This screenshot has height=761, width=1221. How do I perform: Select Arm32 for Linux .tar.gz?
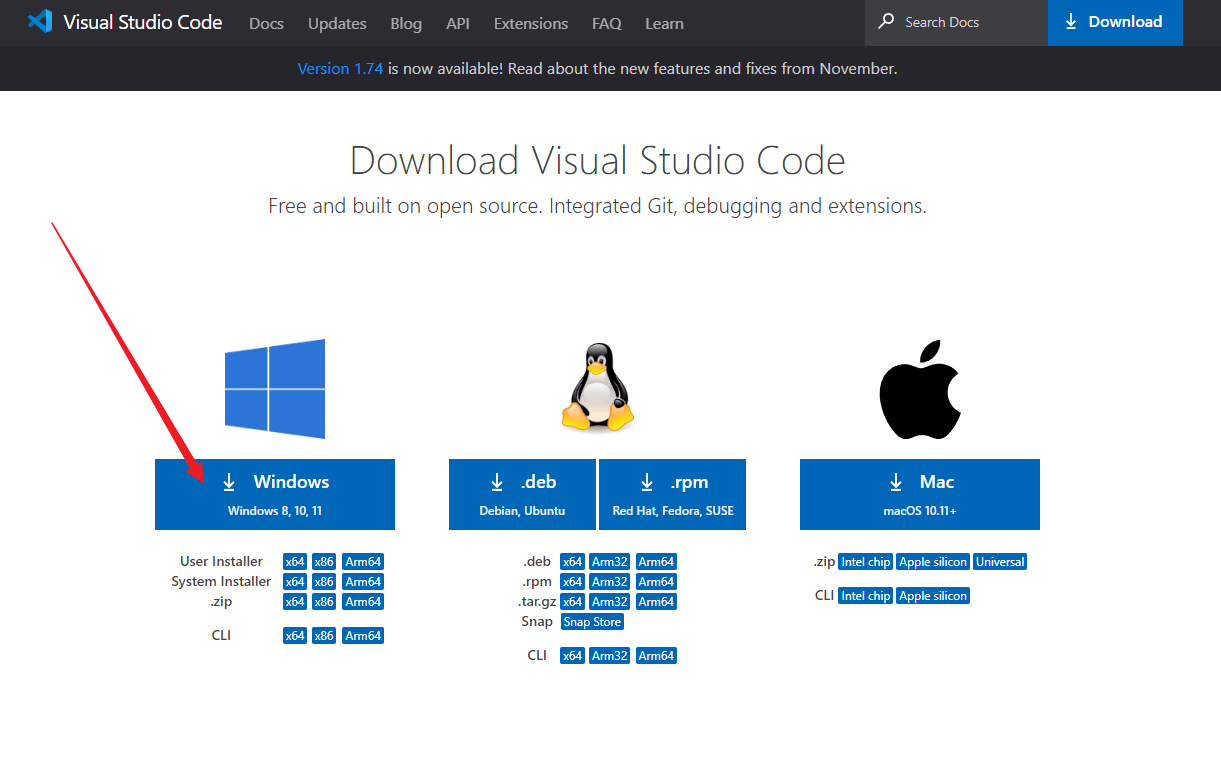click(610, 602)
